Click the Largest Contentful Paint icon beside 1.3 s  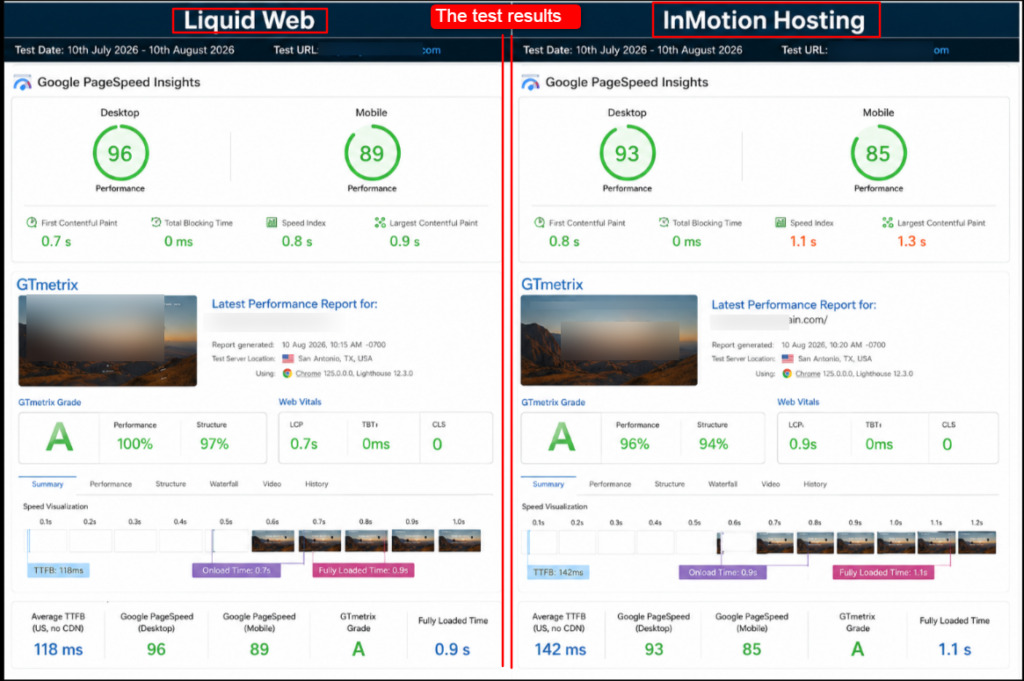888,223
